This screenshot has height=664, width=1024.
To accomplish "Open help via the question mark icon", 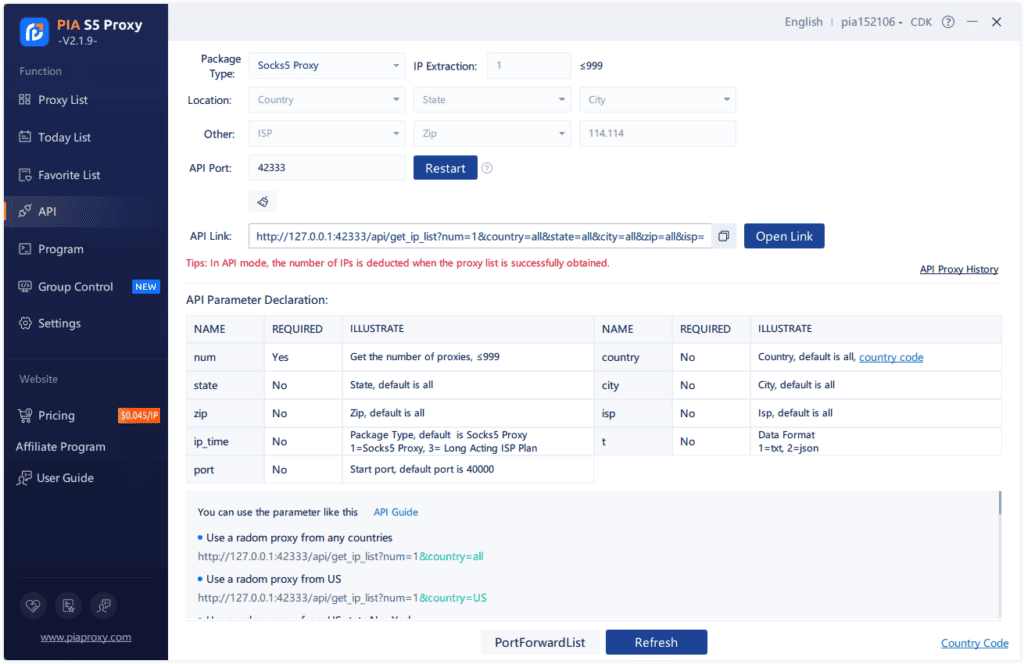I will [947, 21].
